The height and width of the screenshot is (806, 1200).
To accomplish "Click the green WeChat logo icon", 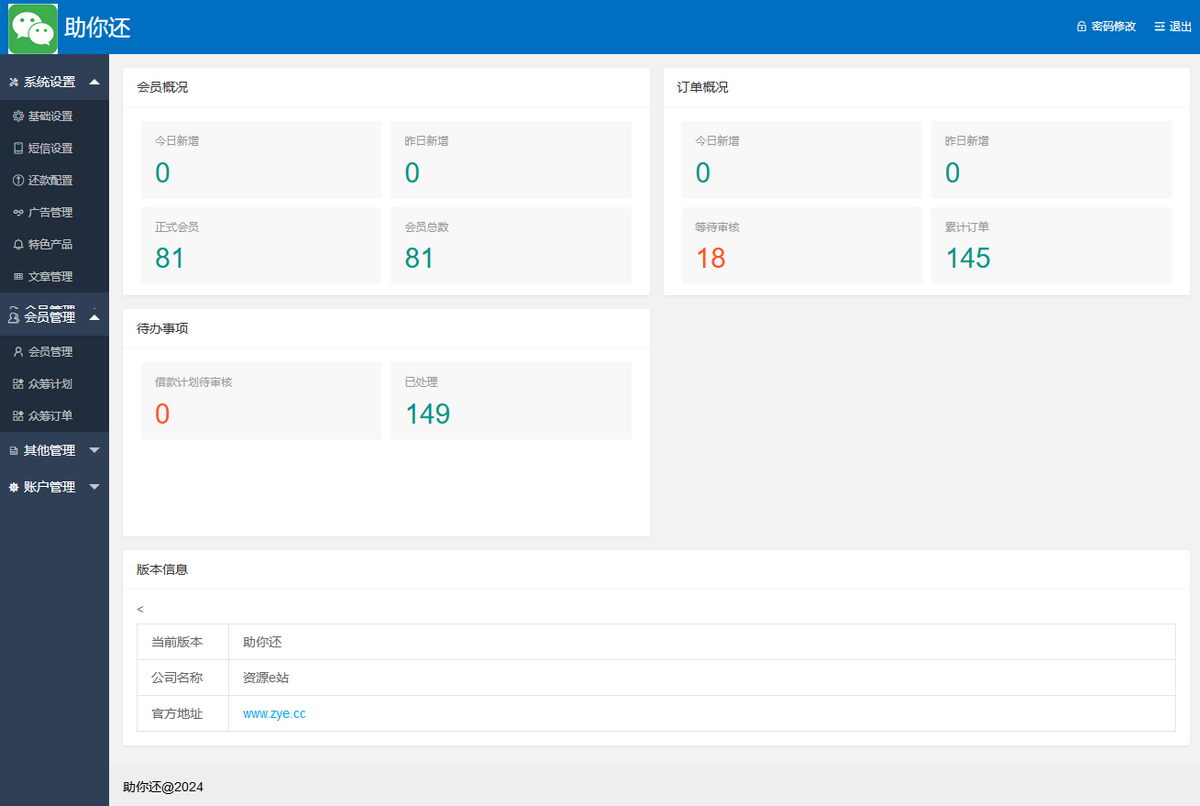I will (x=32, y=28).
